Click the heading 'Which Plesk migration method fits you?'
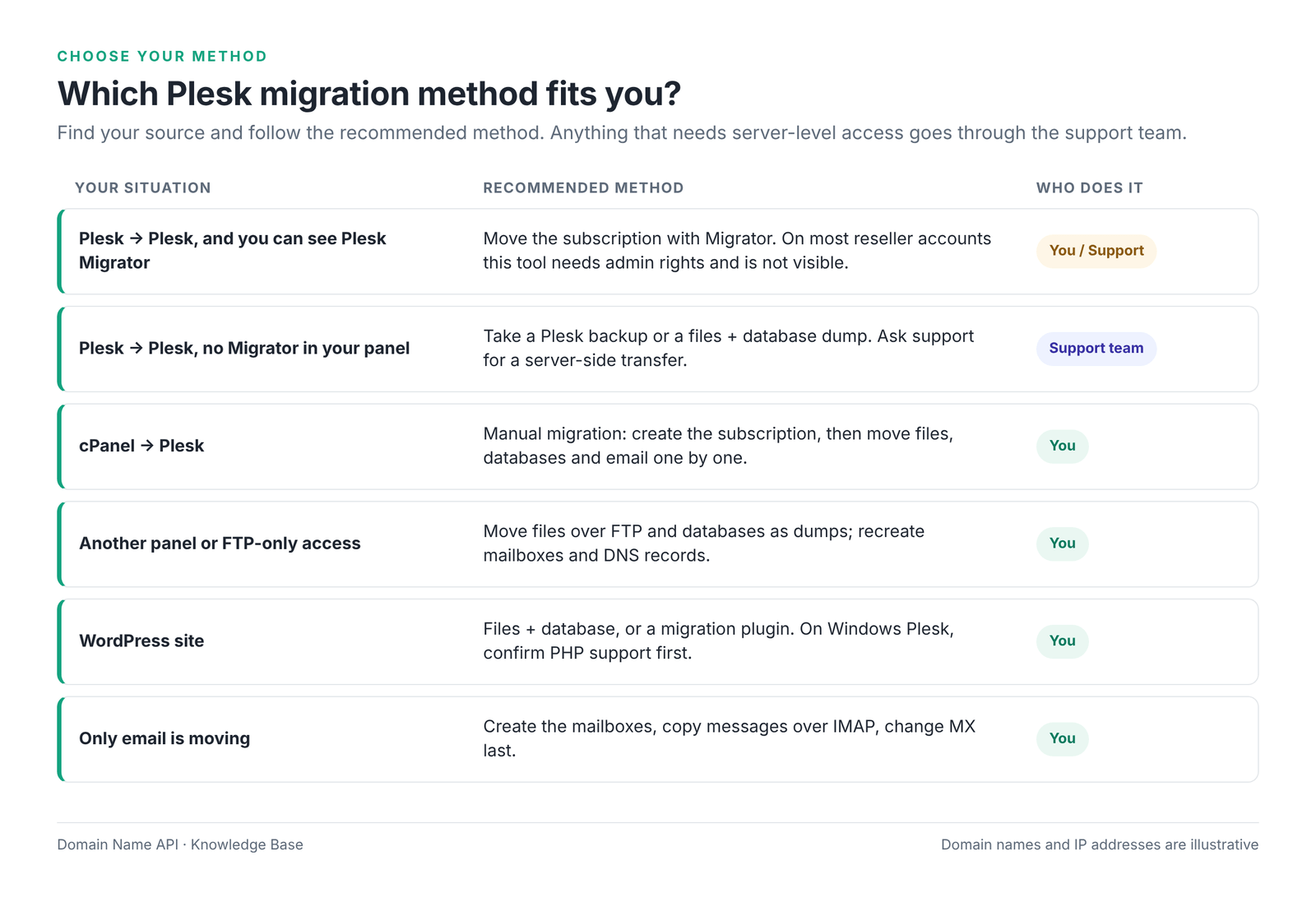The width and height of the screenshot is (1316, 902). [x=369, y=94]
